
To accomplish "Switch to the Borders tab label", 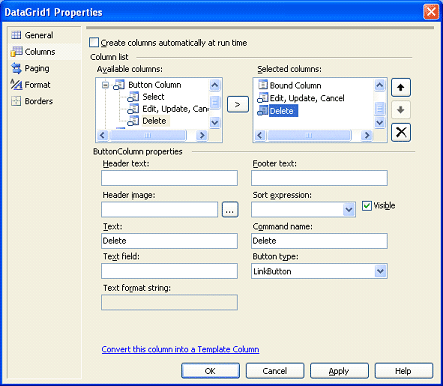I will tap(39, 101).
